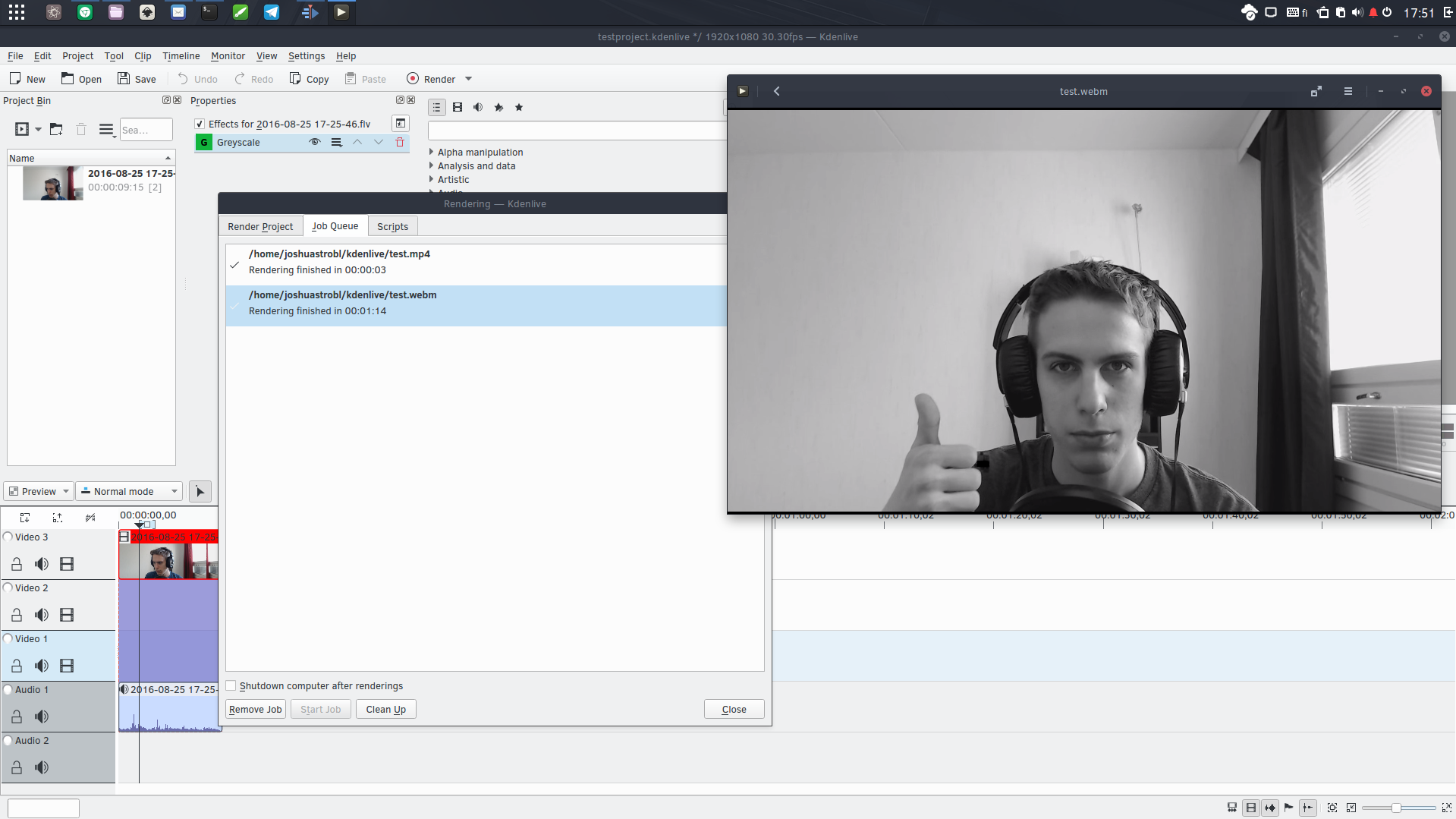Open the Render dropdown arrow
This screenshot has height=819, width=1456.
(468, 79)
